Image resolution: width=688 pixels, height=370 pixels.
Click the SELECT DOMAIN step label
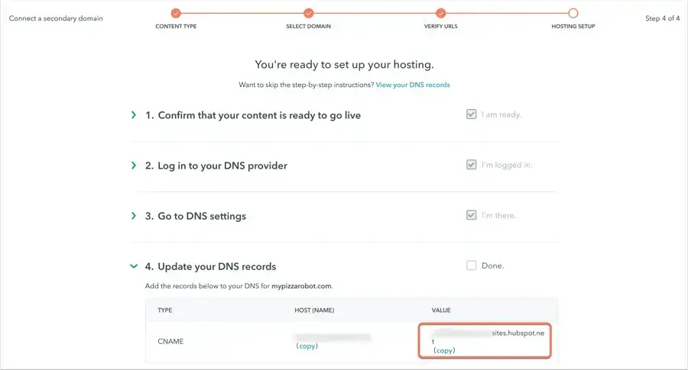tap(308, 26)
